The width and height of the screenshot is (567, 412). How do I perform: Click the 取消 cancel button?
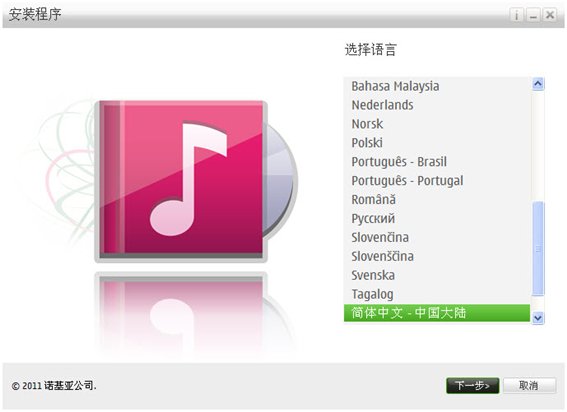coord(529,386)
